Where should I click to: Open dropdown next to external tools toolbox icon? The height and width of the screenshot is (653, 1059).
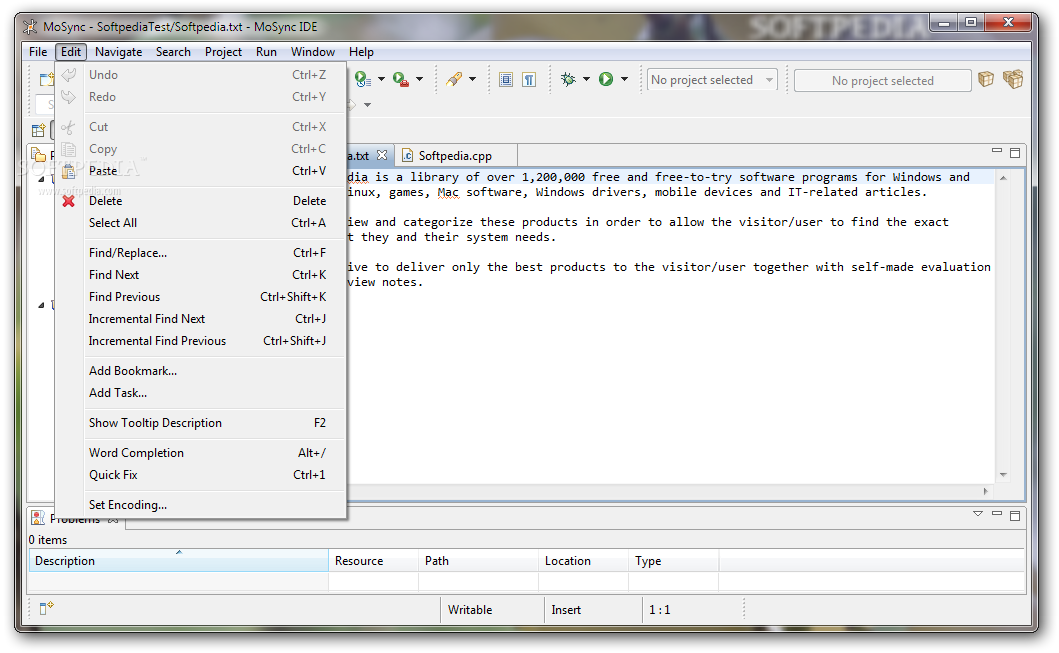point(419,80)
